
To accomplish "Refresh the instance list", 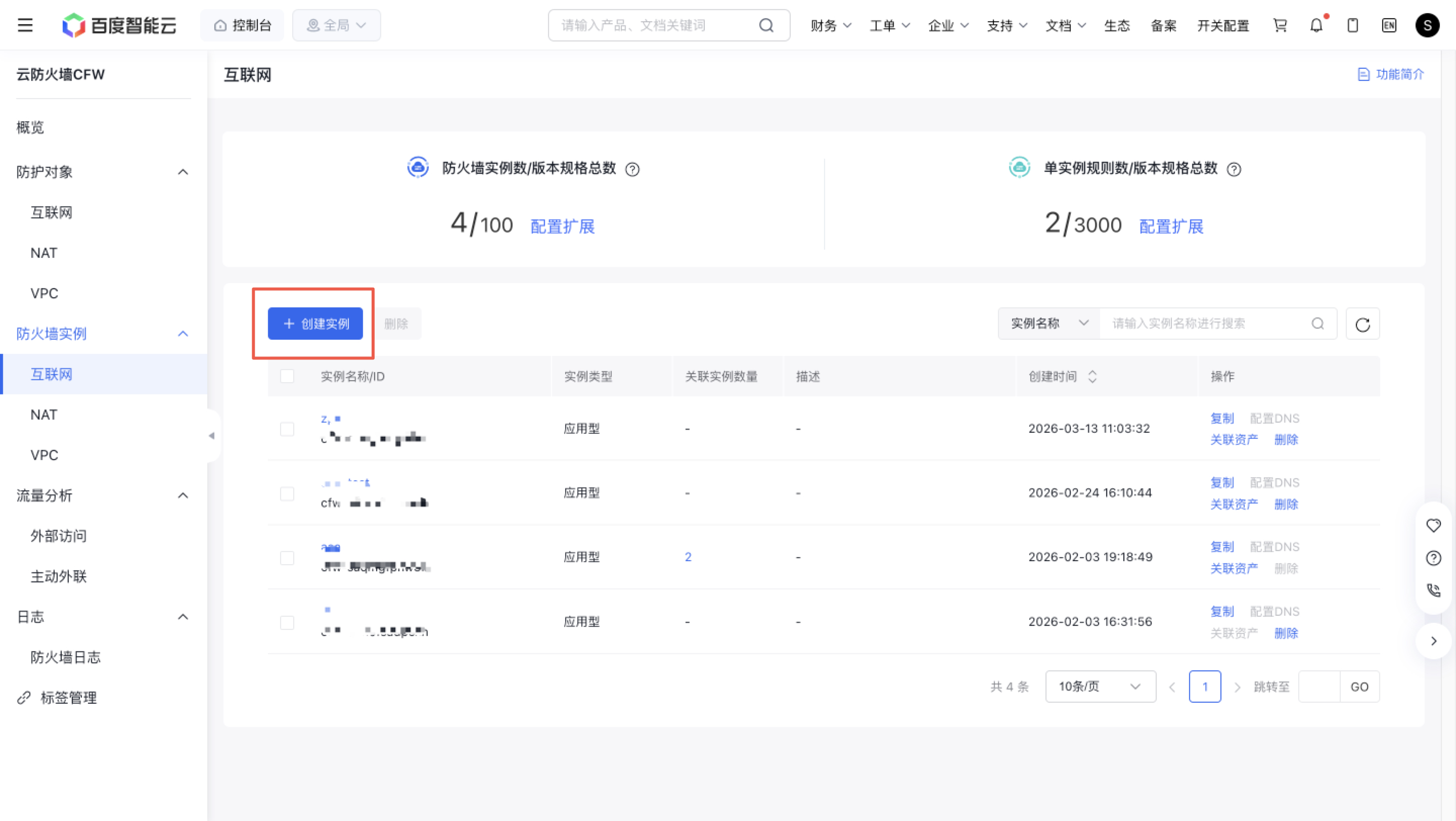I will (1363, 324).
